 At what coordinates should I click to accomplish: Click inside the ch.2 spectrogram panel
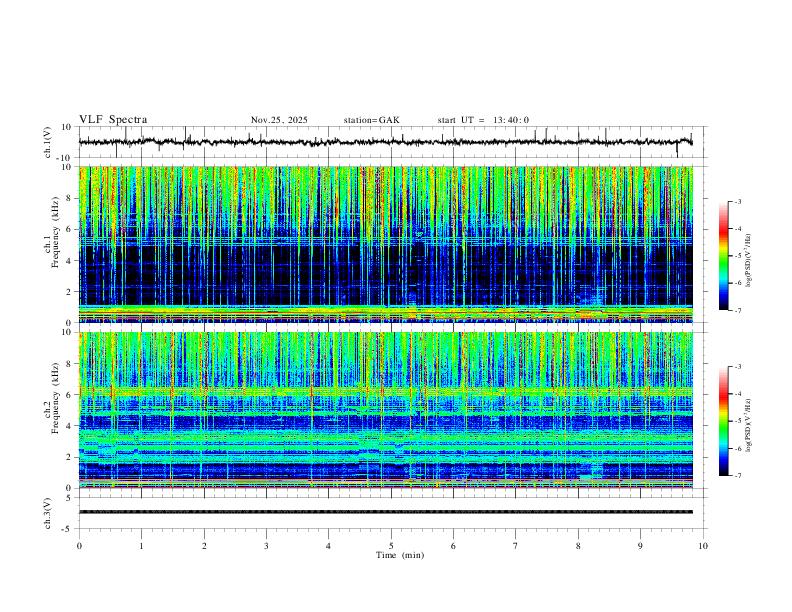(386, 410)
